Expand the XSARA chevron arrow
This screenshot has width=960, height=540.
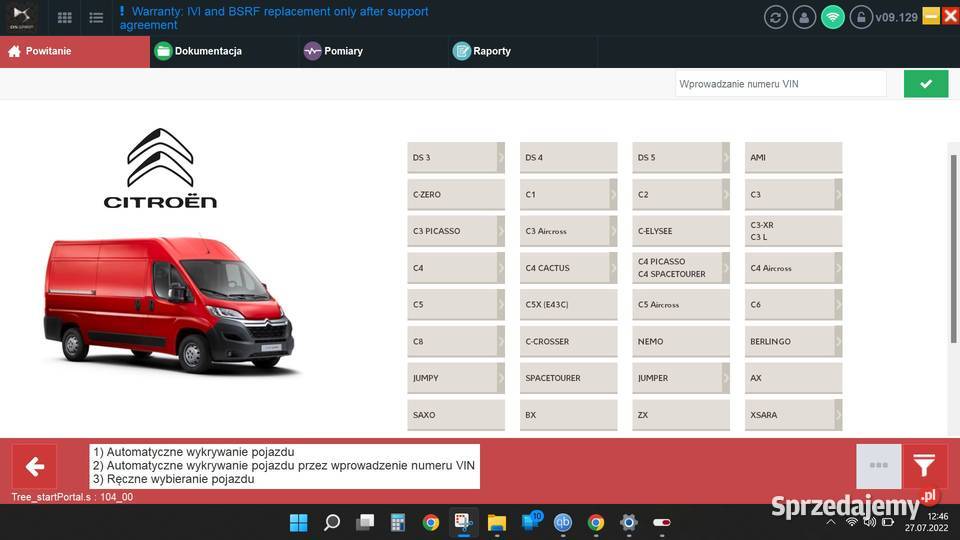point(838,414)
